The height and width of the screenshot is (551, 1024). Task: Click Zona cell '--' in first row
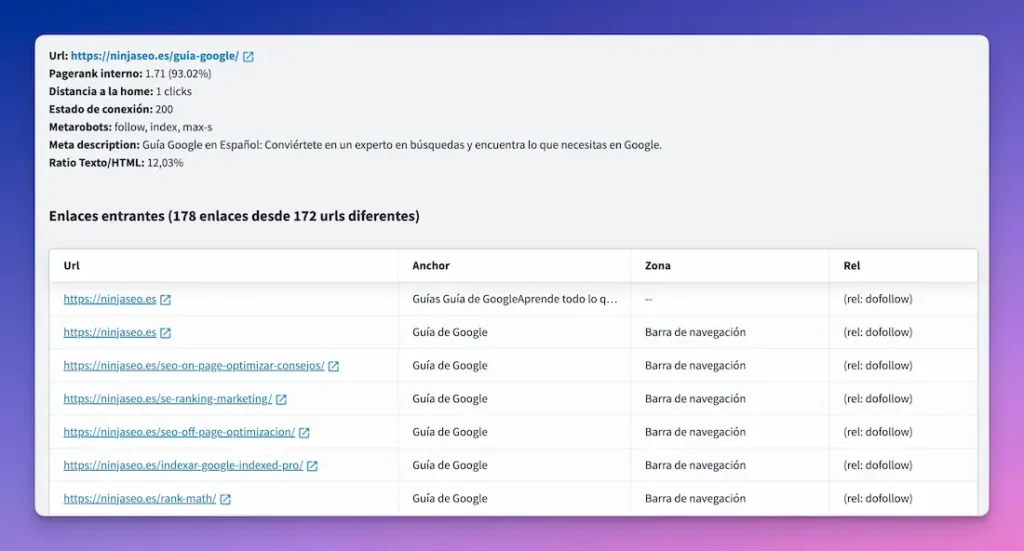tap(648, 300)
